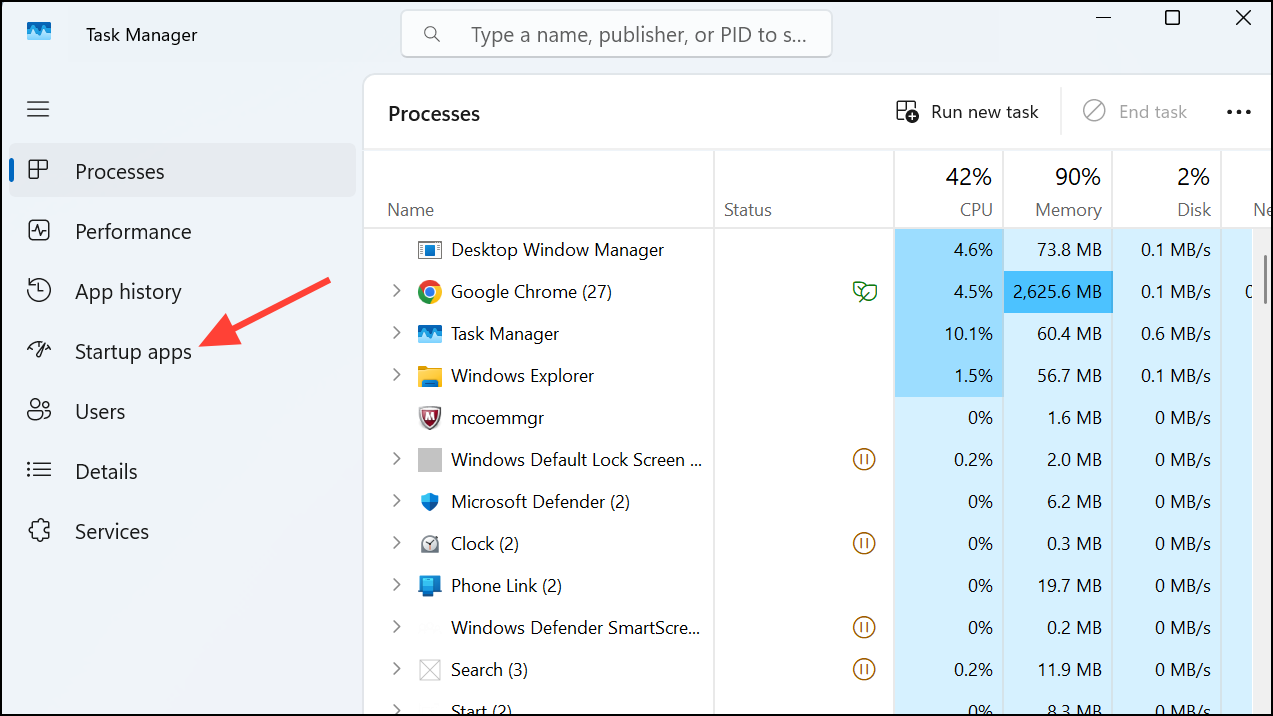Viewport: 1273px width, 716px height.
Task: Click the suspended indicator on Phone Link
Action: [x=864, y=585]
